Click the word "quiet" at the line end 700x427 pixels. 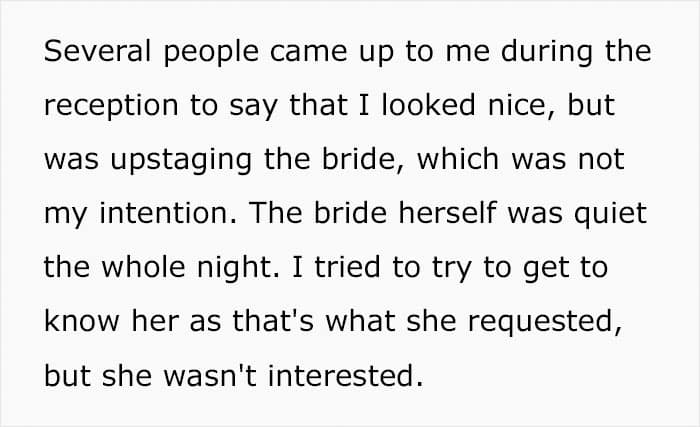point(610,214)
